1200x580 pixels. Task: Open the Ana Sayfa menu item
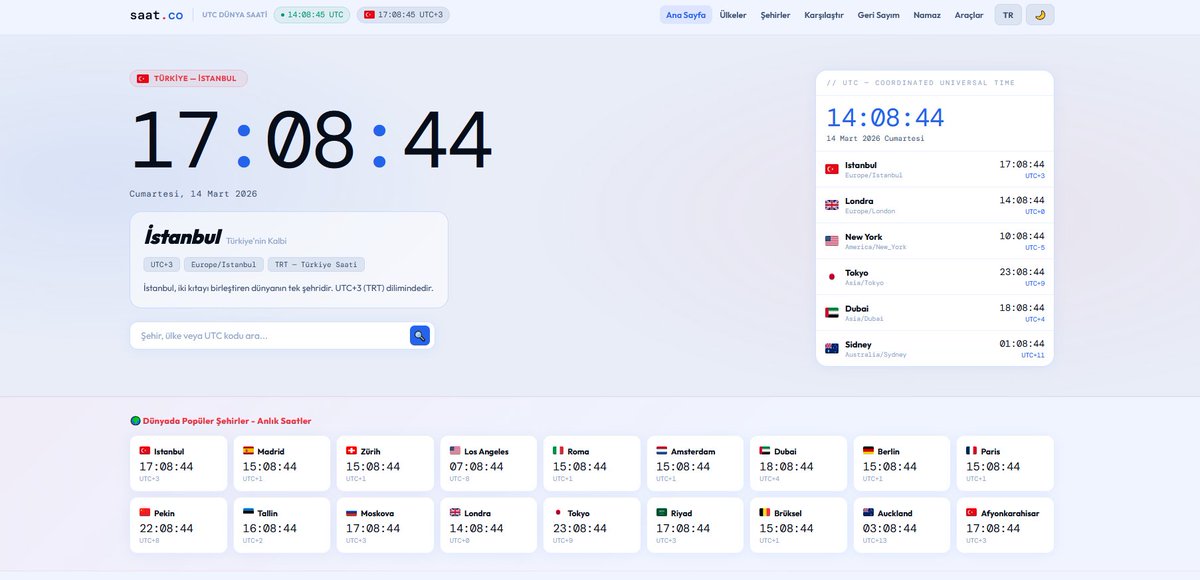pos(686,15)
